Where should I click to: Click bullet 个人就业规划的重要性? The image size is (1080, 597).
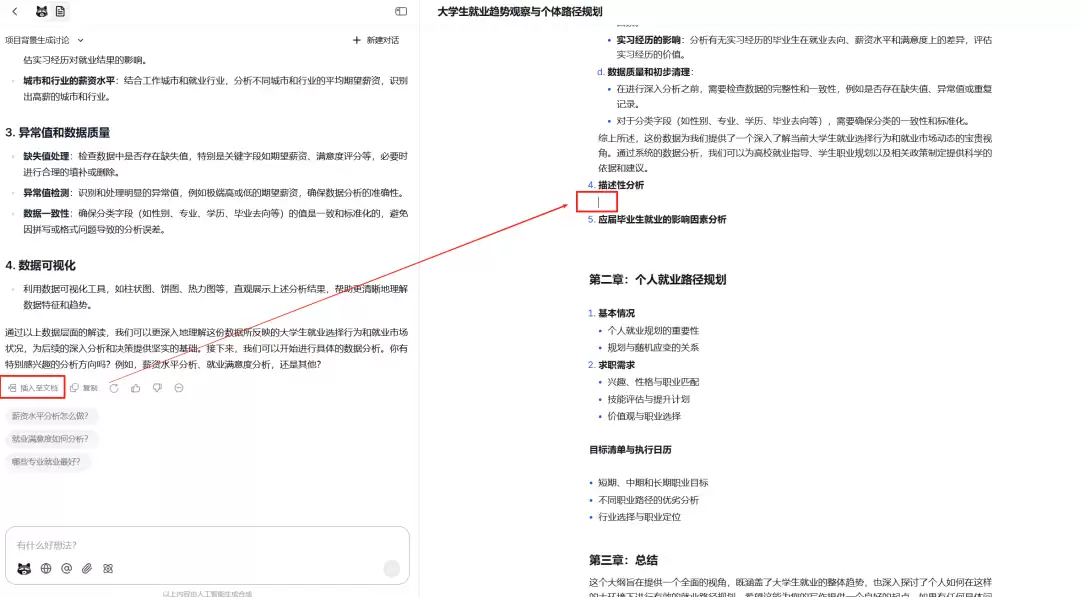point(653,331)
